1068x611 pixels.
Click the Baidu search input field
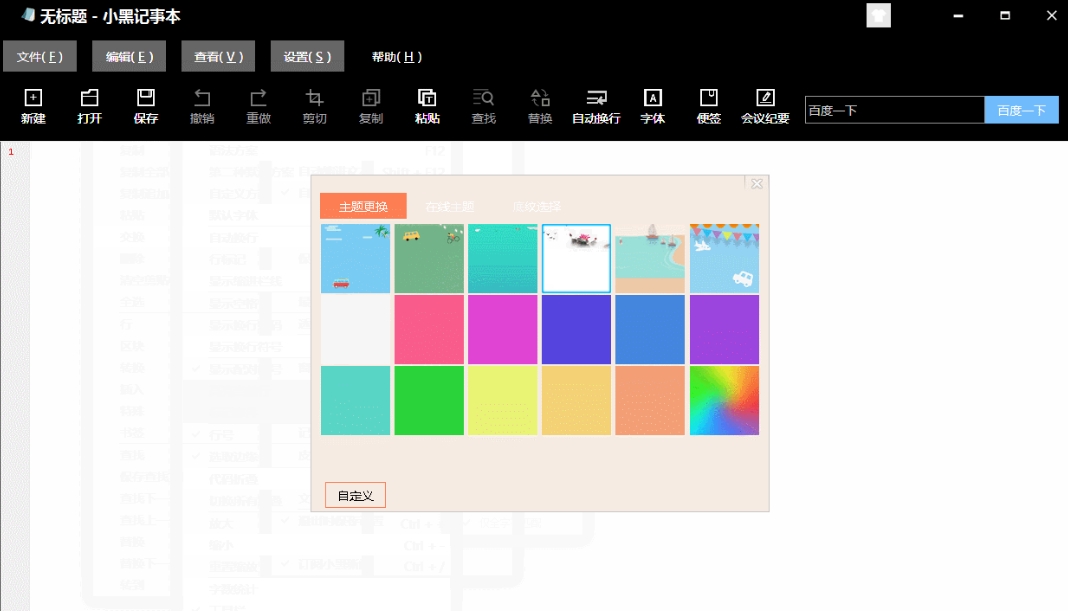(894, 110)
